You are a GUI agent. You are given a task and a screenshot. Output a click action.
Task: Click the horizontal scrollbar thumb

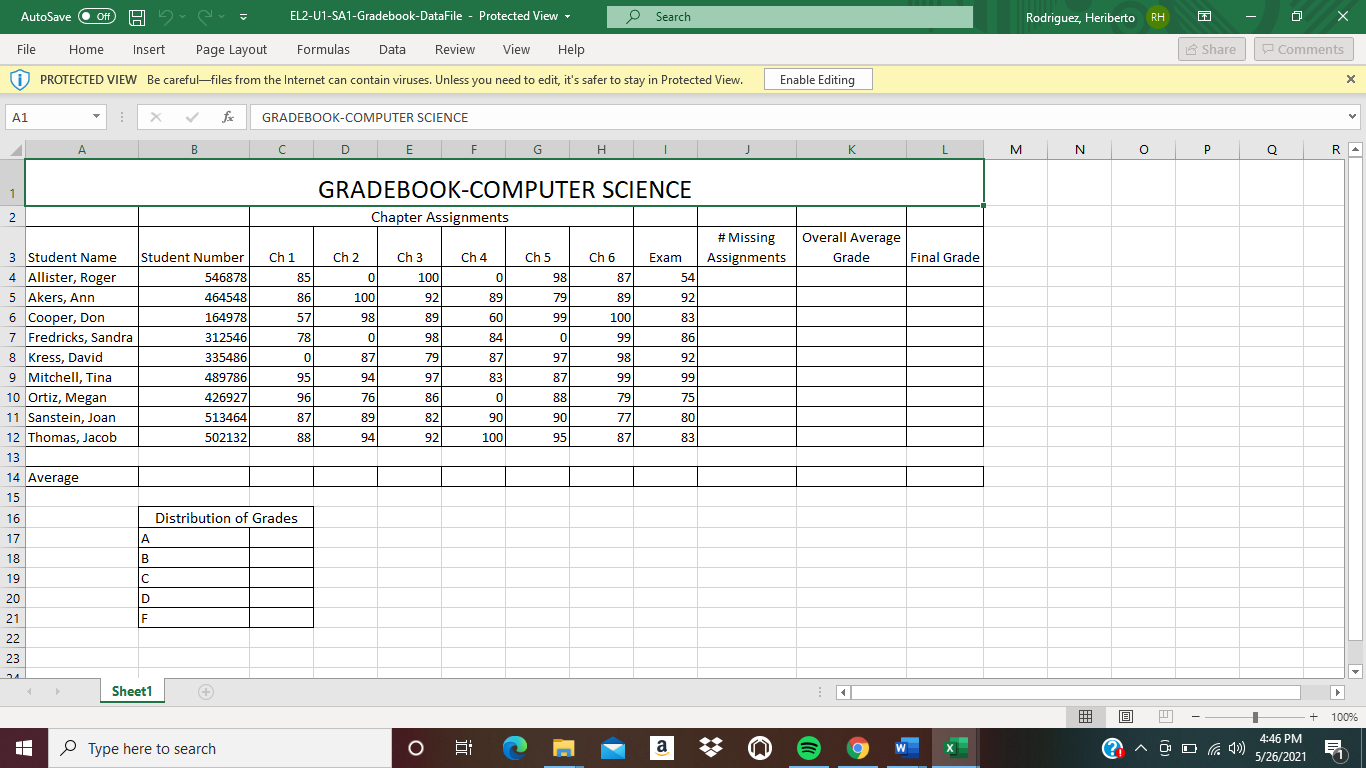tap(1075, 692)
